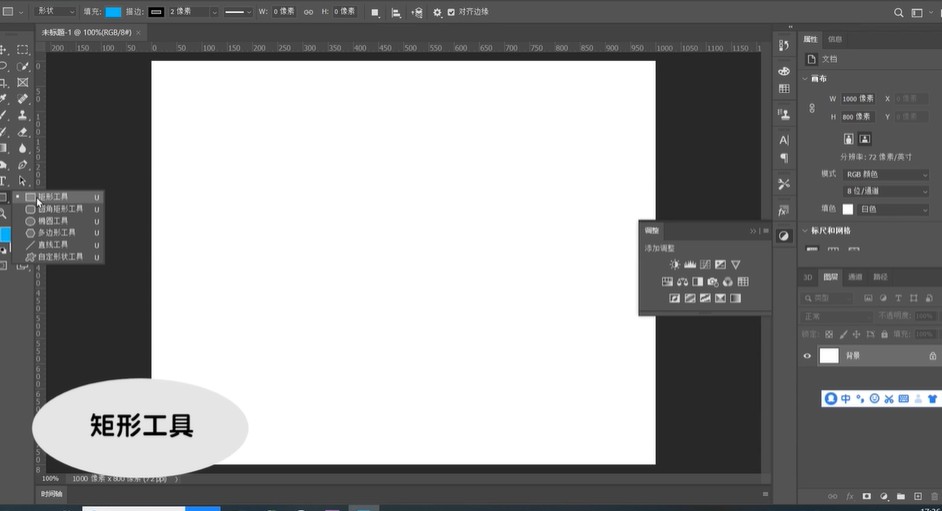Toggle the 对齐边缘 checkbox
The height and width of the screenshot is (511, 942).
click(x=451, y=12)
